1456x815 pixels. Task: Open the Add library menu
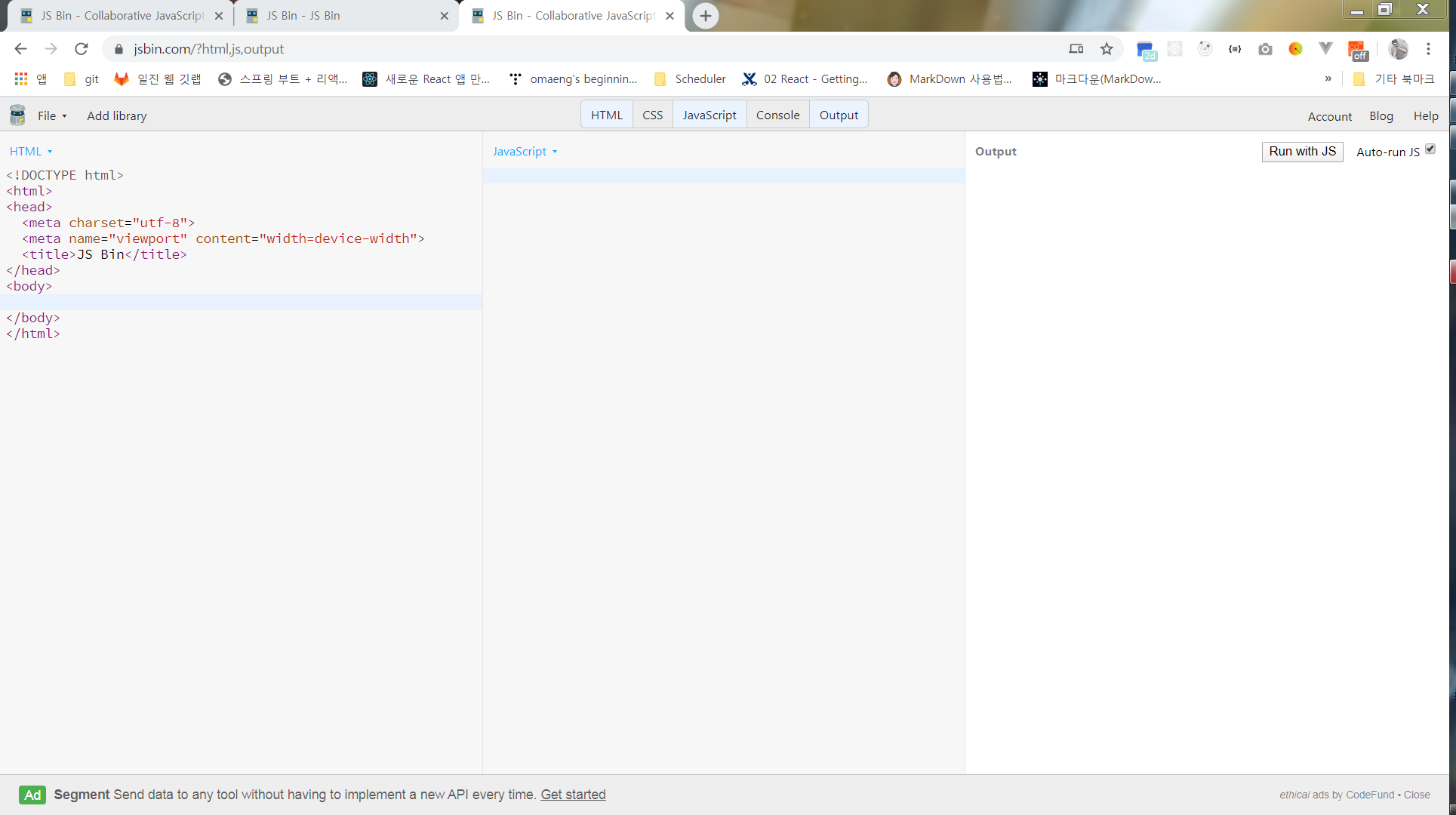coord(116,115)
